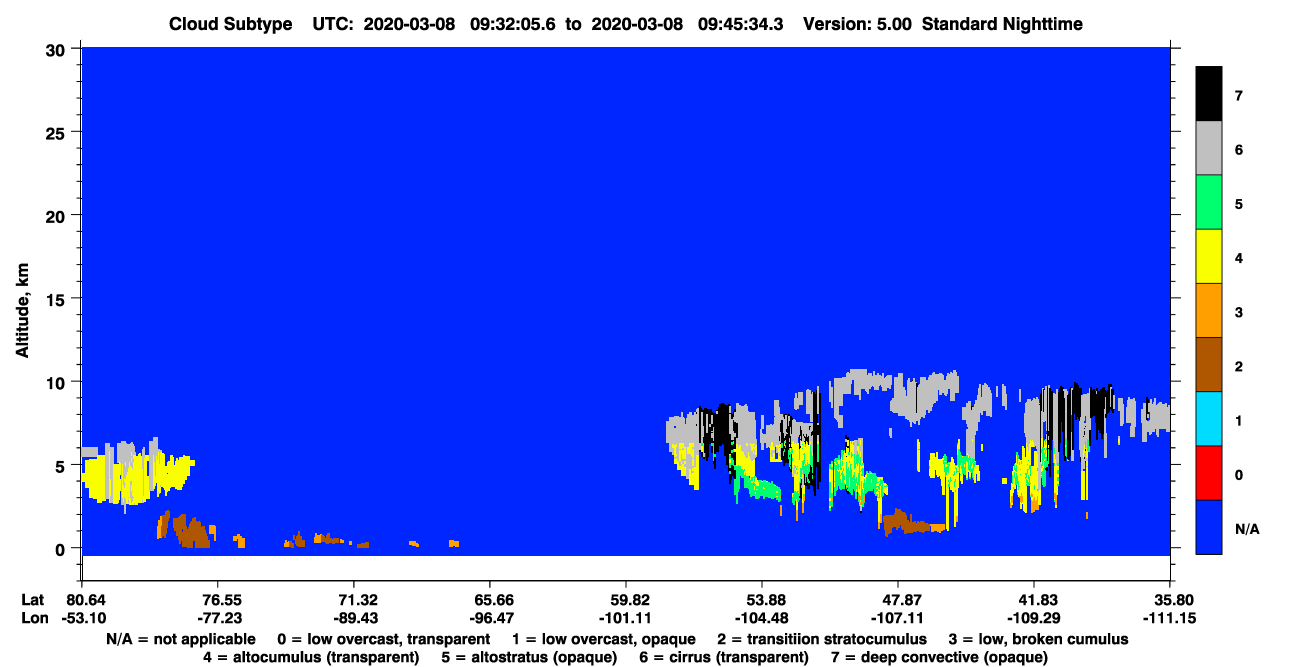The height and width of the screenshot is (667, 1300).
Task: Click the colorbar label 'N/A'
Action: (x=1248, y=528)
